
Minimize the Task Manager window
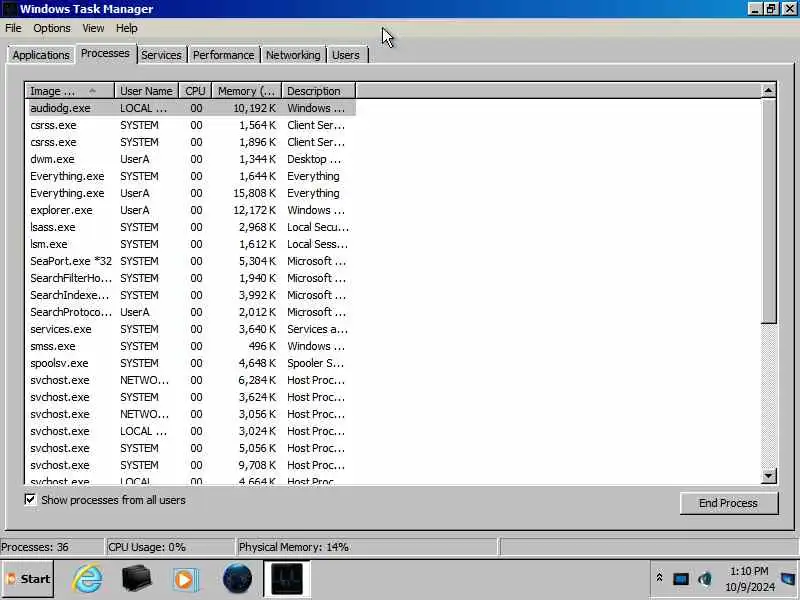click(x=756, y=9)
